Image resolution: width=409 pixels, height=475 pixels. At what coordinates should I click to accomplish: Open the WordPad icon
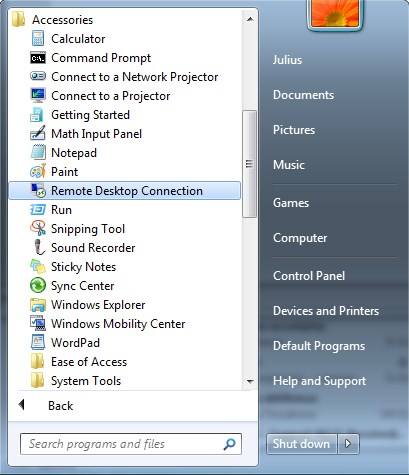pyautogui.click(x=38, y=342)
